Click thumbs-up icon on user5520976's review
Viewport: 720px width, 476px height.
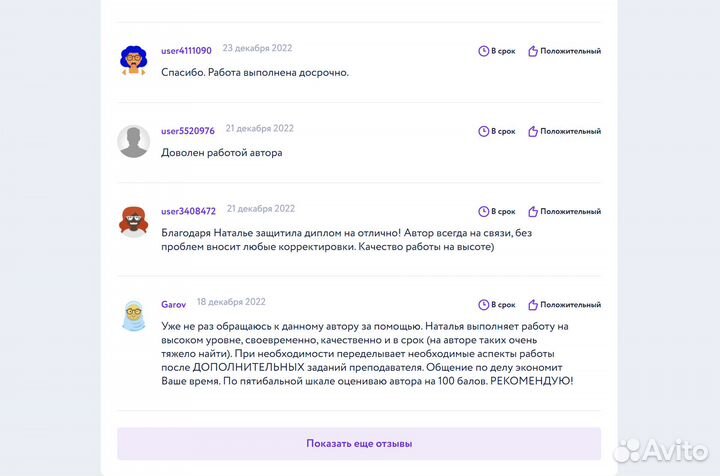(x=533, y=131)
